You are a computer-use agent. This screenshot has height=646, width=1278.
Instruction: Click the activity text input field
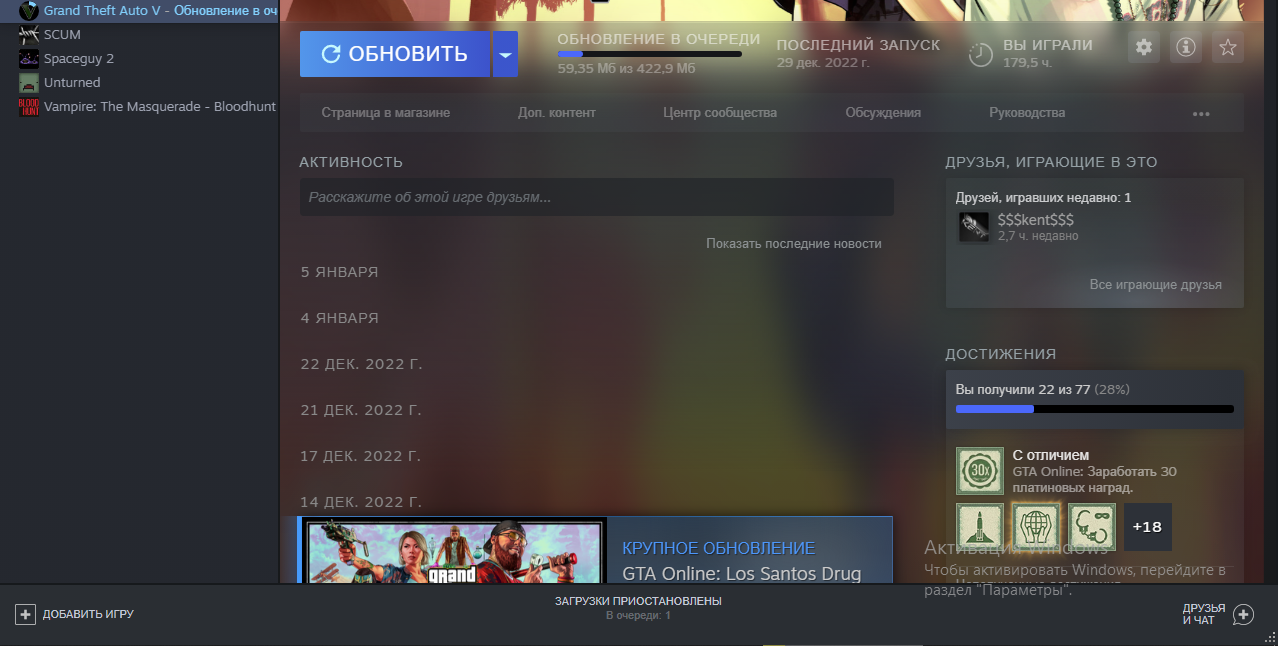coord(596,197)
